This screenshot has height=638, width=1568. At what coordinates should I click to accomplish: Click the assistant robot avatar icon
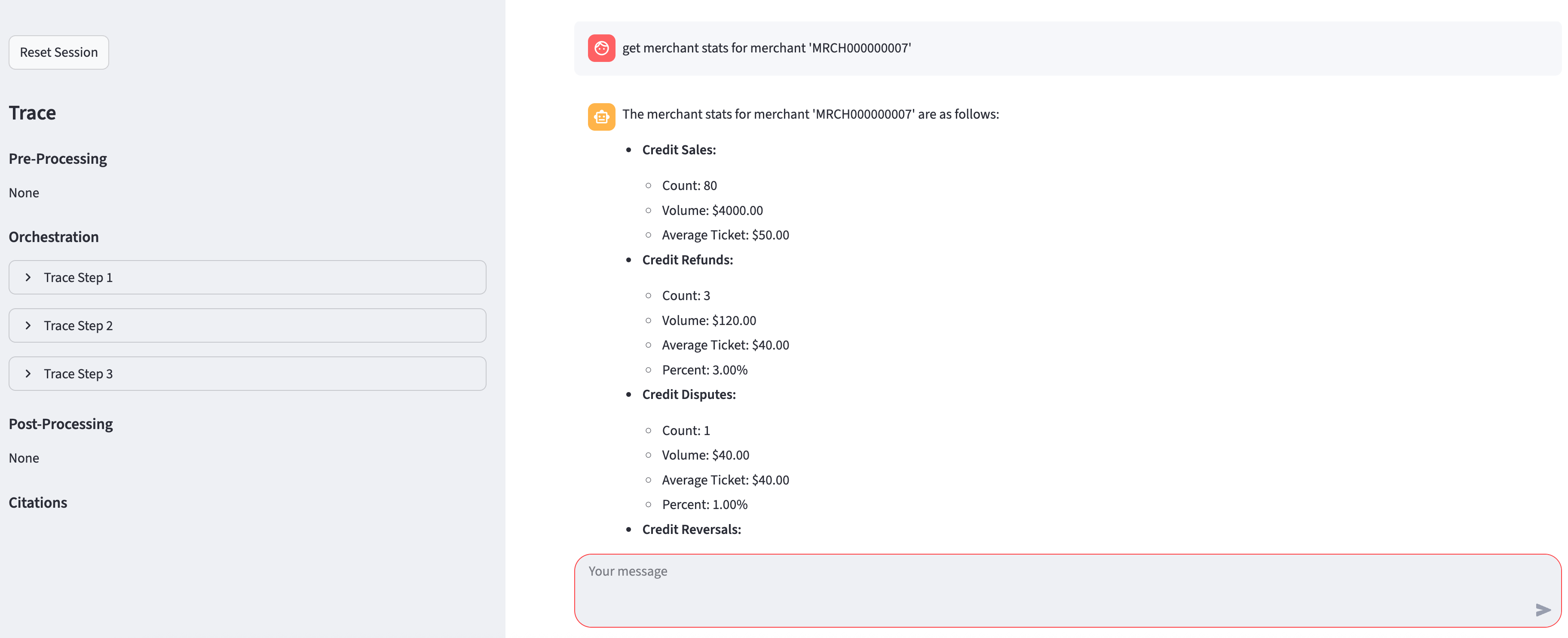(601, 117)
